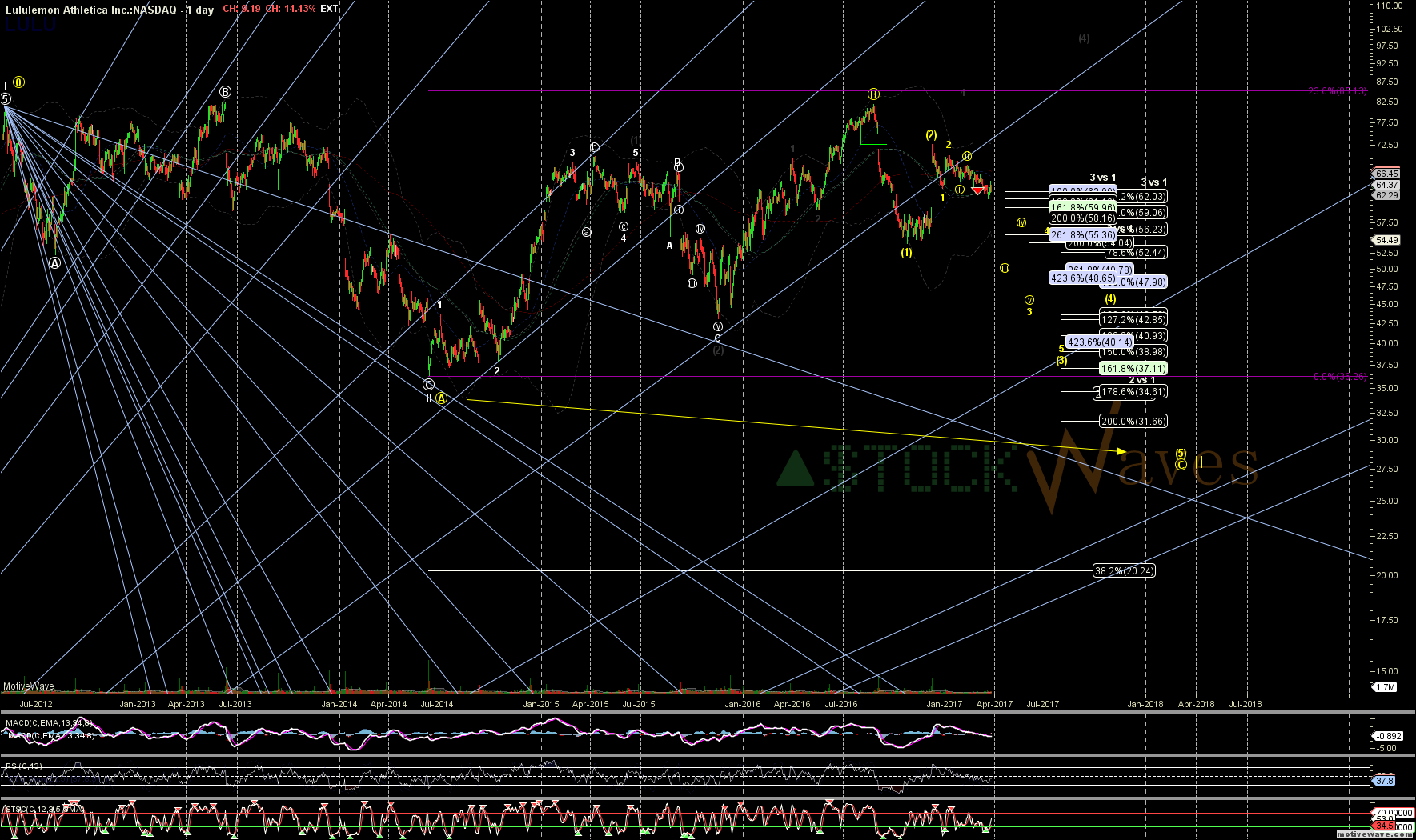Click the purple 0.0%(36.26) retracement label

pyautogui.click(x=1340, y=377)
